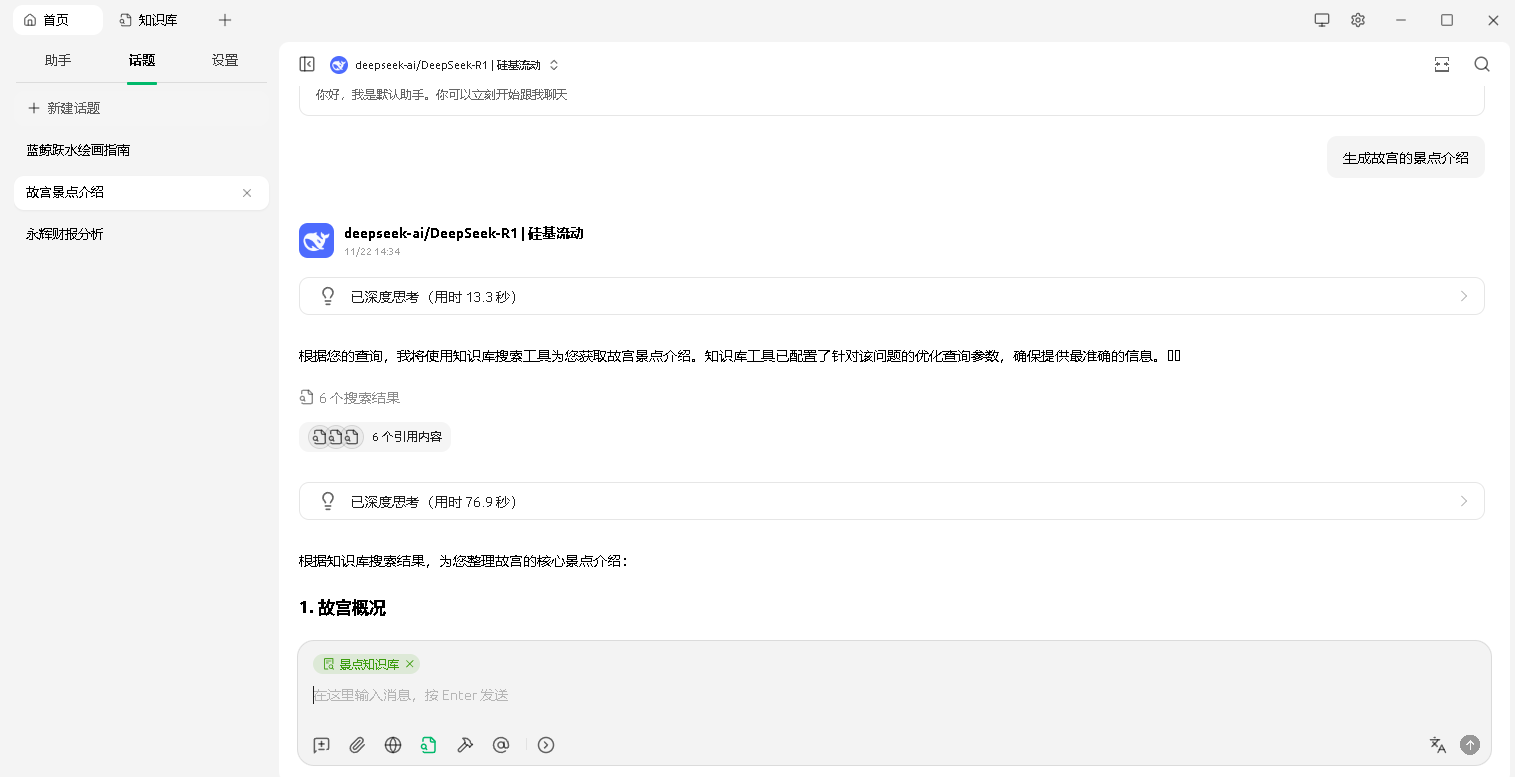Viewport: 1515px width, 777px height.
Task: Open the 首页 home tab
Action: point(57,20)
